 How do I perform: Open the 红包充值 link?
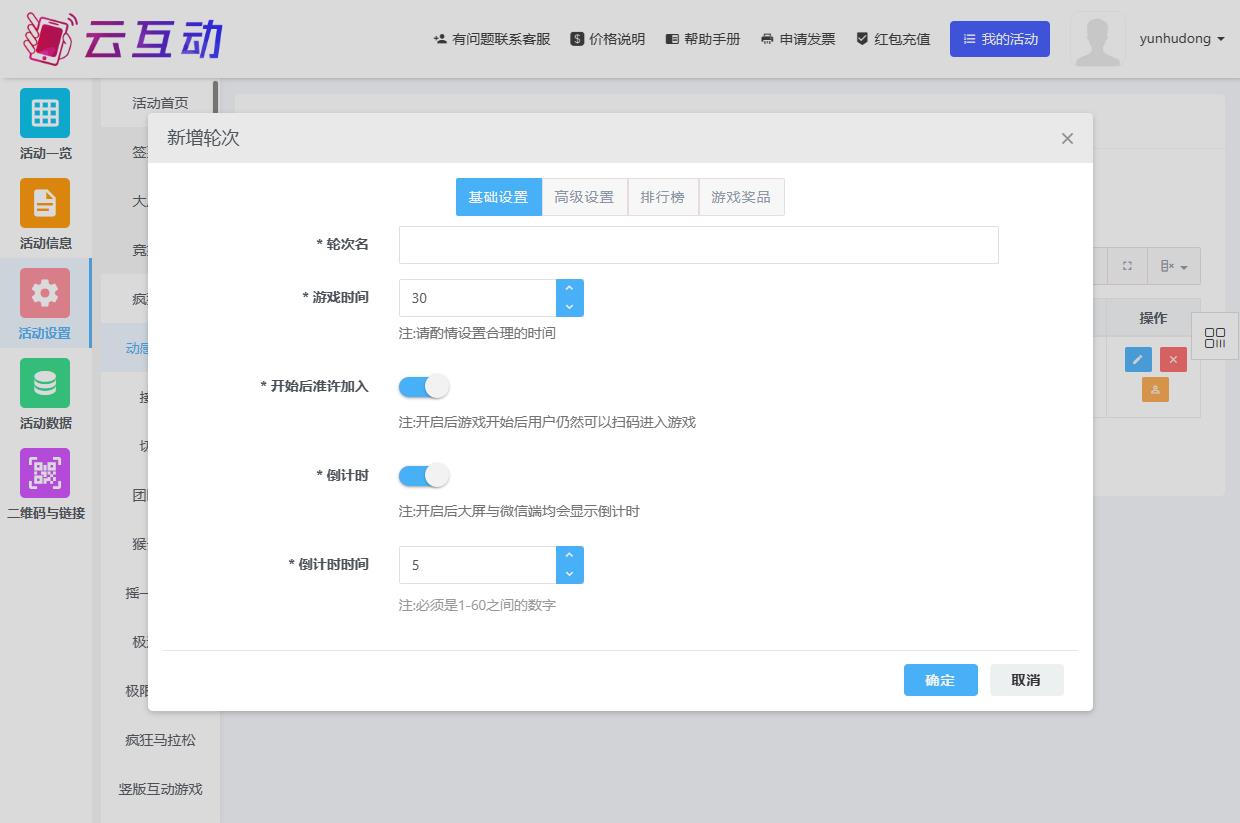tap(893, 39)
